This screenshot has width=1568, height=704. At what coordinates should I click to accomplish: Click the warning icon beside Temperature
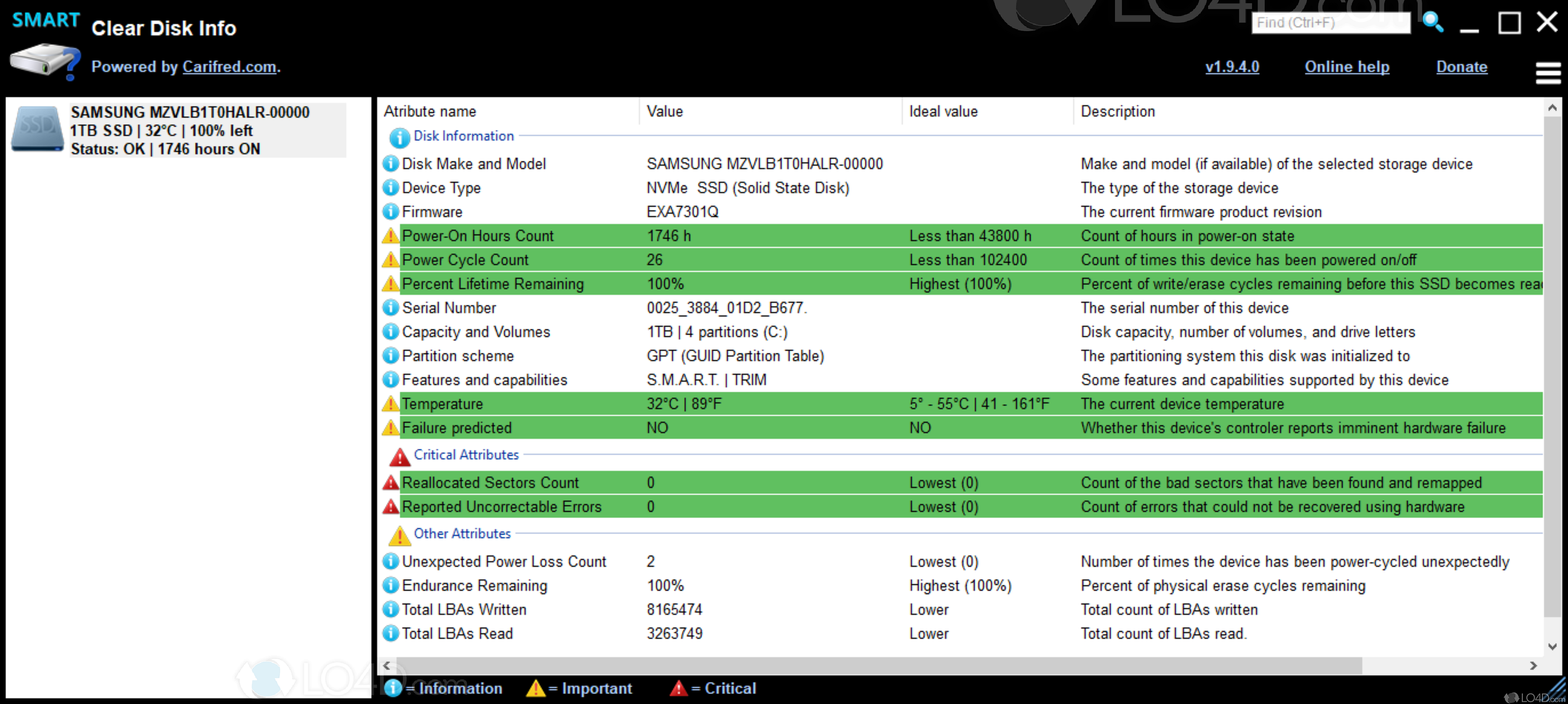coord(390,403)
